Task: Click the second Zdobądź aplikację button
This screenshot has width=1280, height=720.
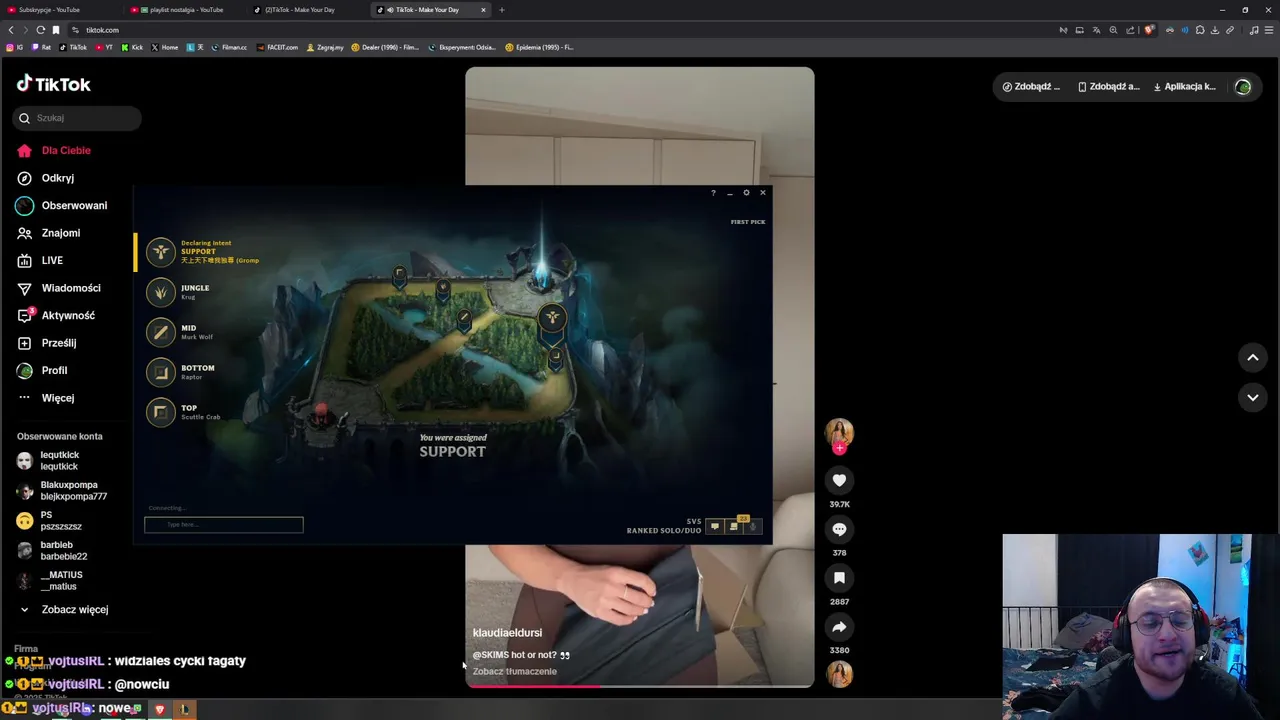Action: (x=1108, y=87)
